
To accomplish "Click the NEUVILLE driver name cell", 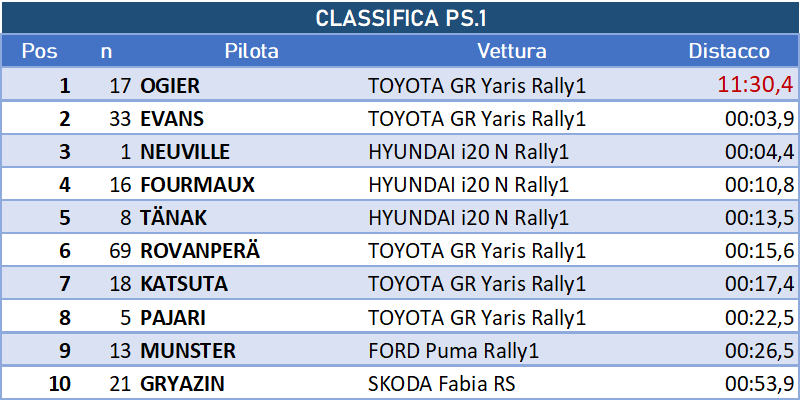I will pyautogui.click(x=185, y=152).
